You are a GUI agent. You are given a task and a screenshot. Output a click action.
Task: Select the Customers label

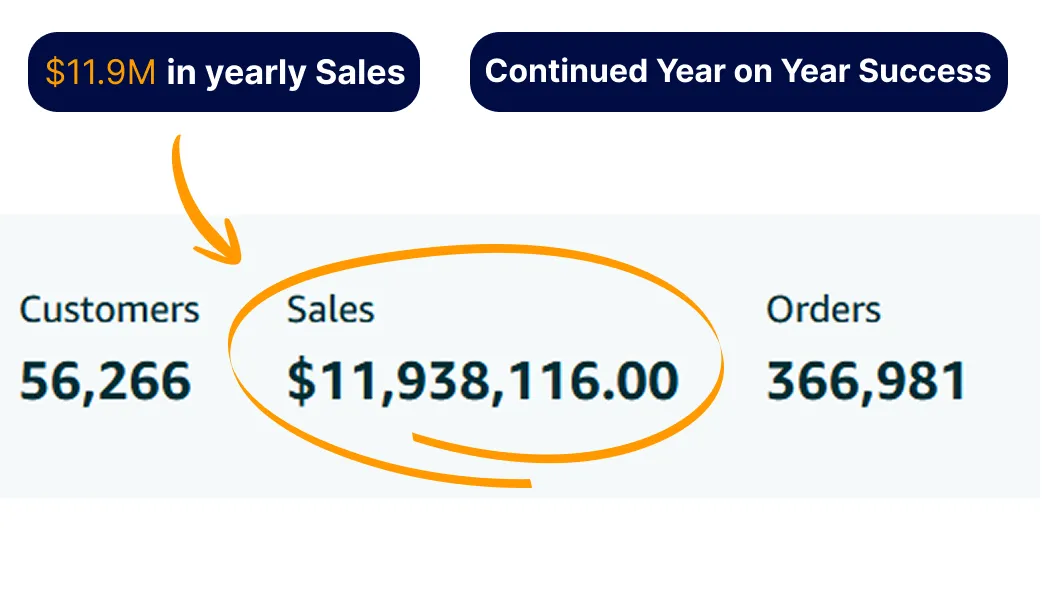click(x=110, y=310)
